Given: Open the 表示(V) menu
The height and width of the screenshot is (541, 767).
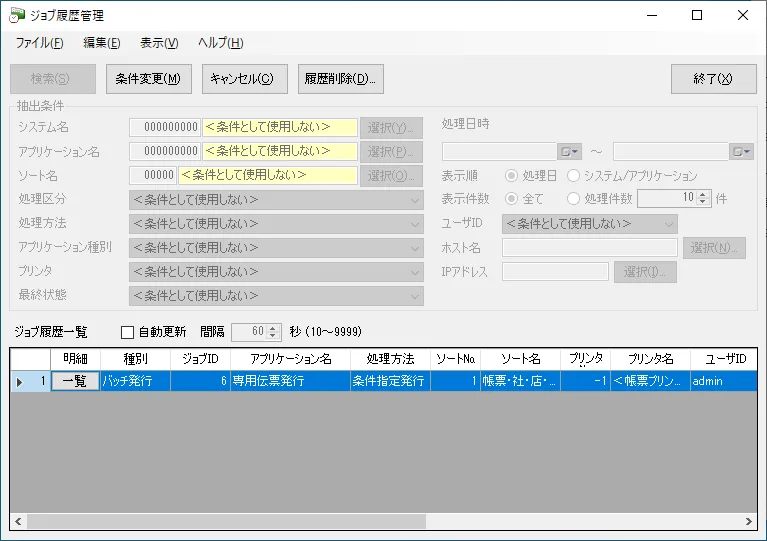Looking at the screenshot, I should (159, 43).
